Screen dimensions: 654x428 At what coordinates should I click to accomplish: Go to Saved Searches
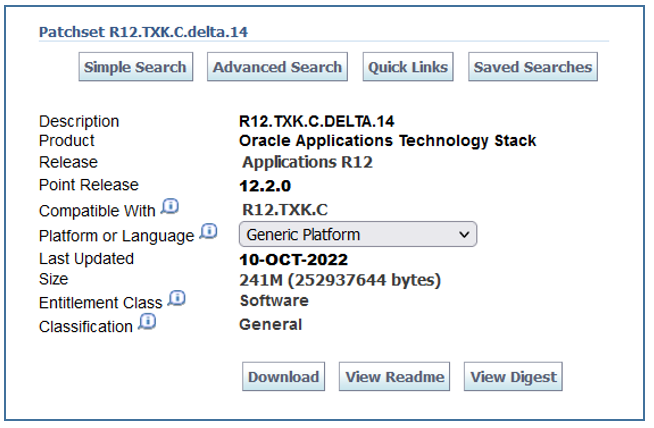(x=533, y=67)
